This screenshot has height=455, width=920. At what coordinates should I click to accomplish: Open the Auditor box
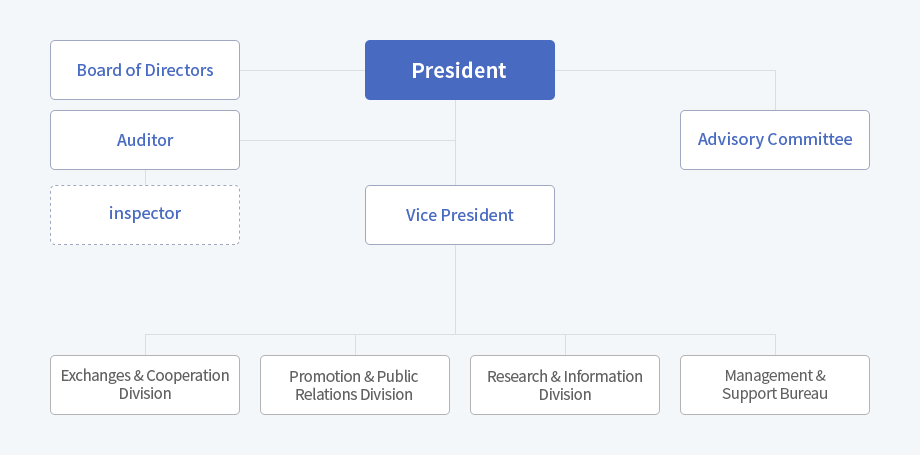(145, 140)
